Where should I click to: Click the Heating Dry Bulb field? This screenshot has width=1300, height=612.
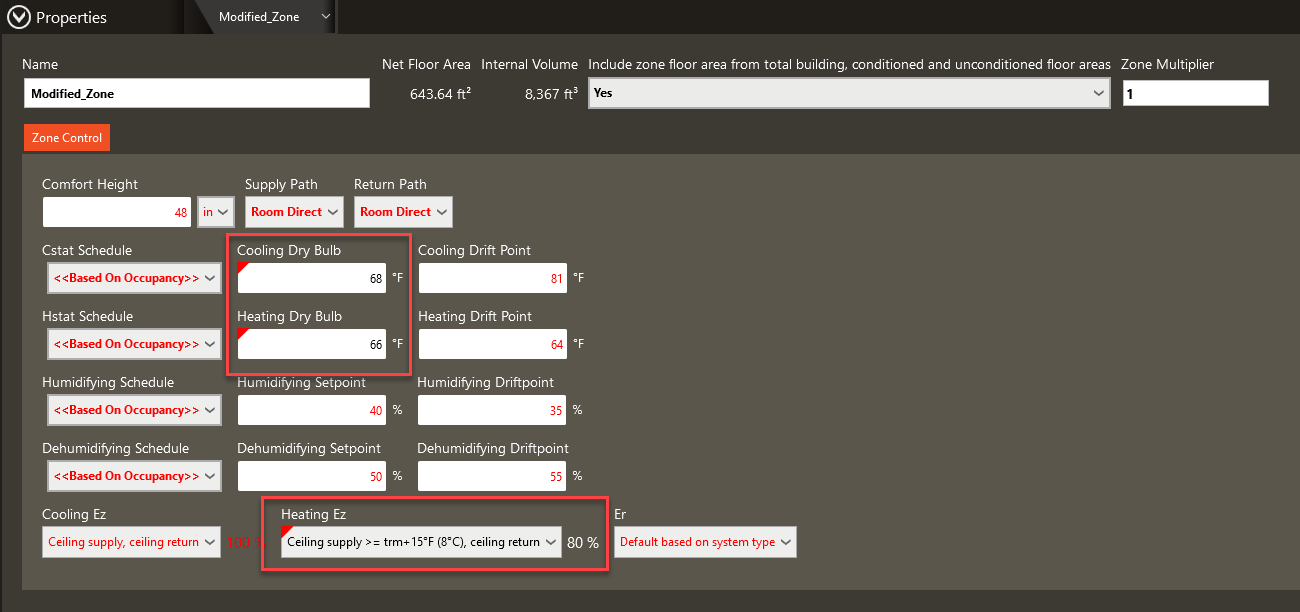point(312,344)
